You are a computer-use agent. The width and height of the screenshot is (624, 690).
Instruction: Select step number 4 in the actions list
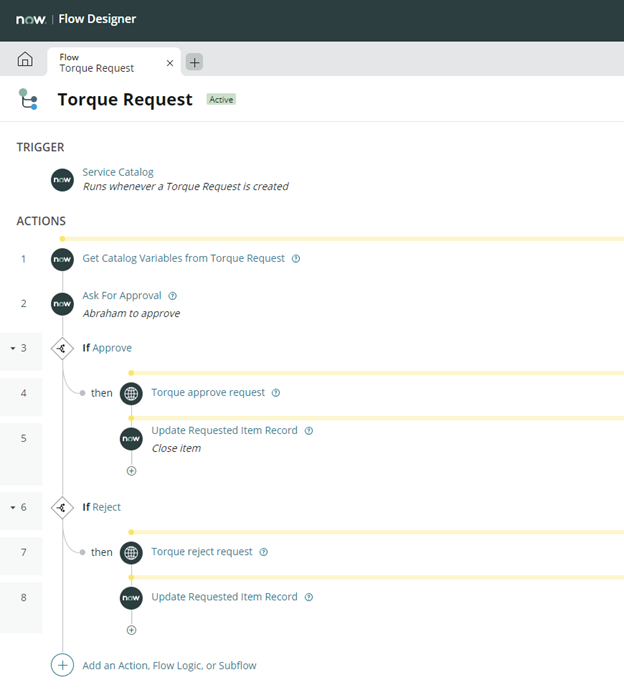23,393
